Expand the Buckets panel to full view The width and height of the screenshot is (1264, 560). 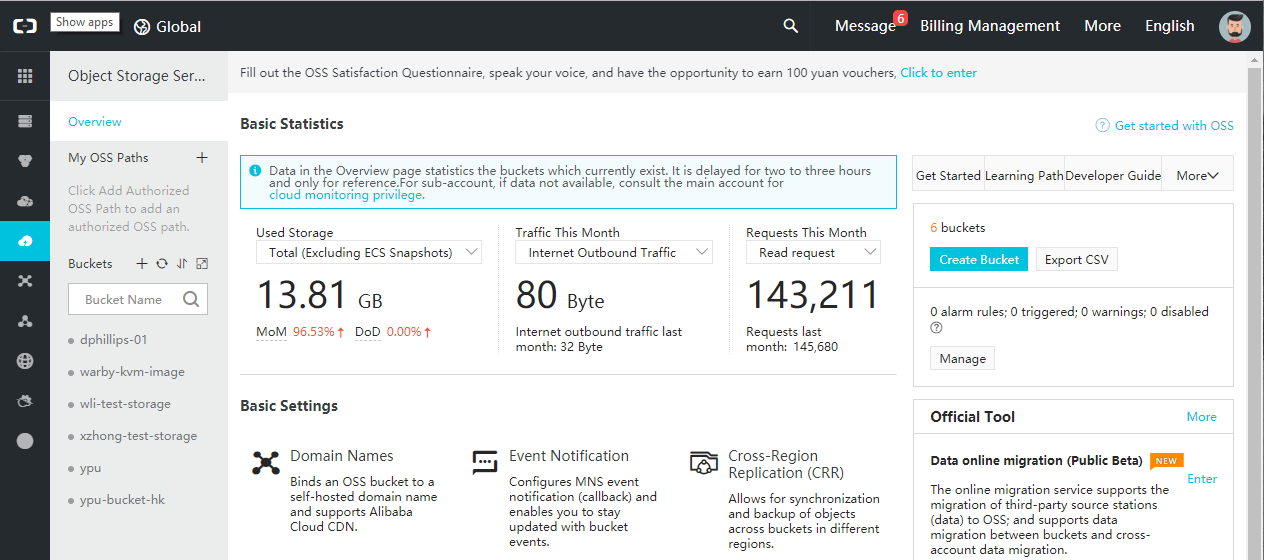point(202,264)
